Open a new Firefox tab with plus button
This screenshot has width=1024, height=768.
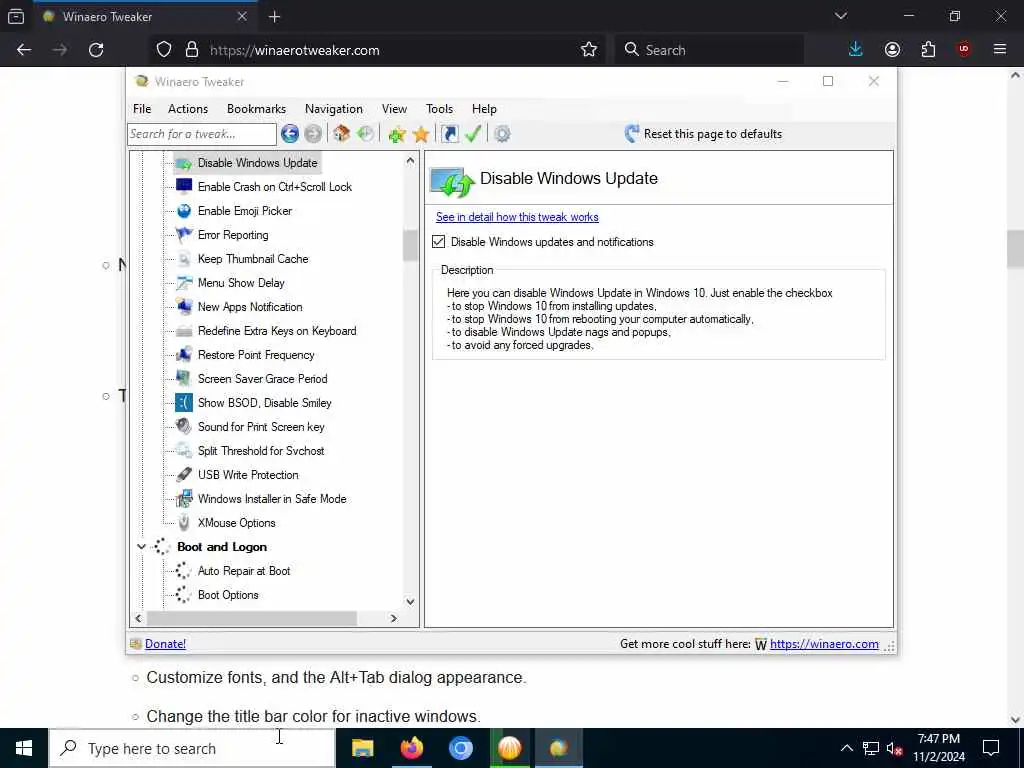(x=274, y=17)
